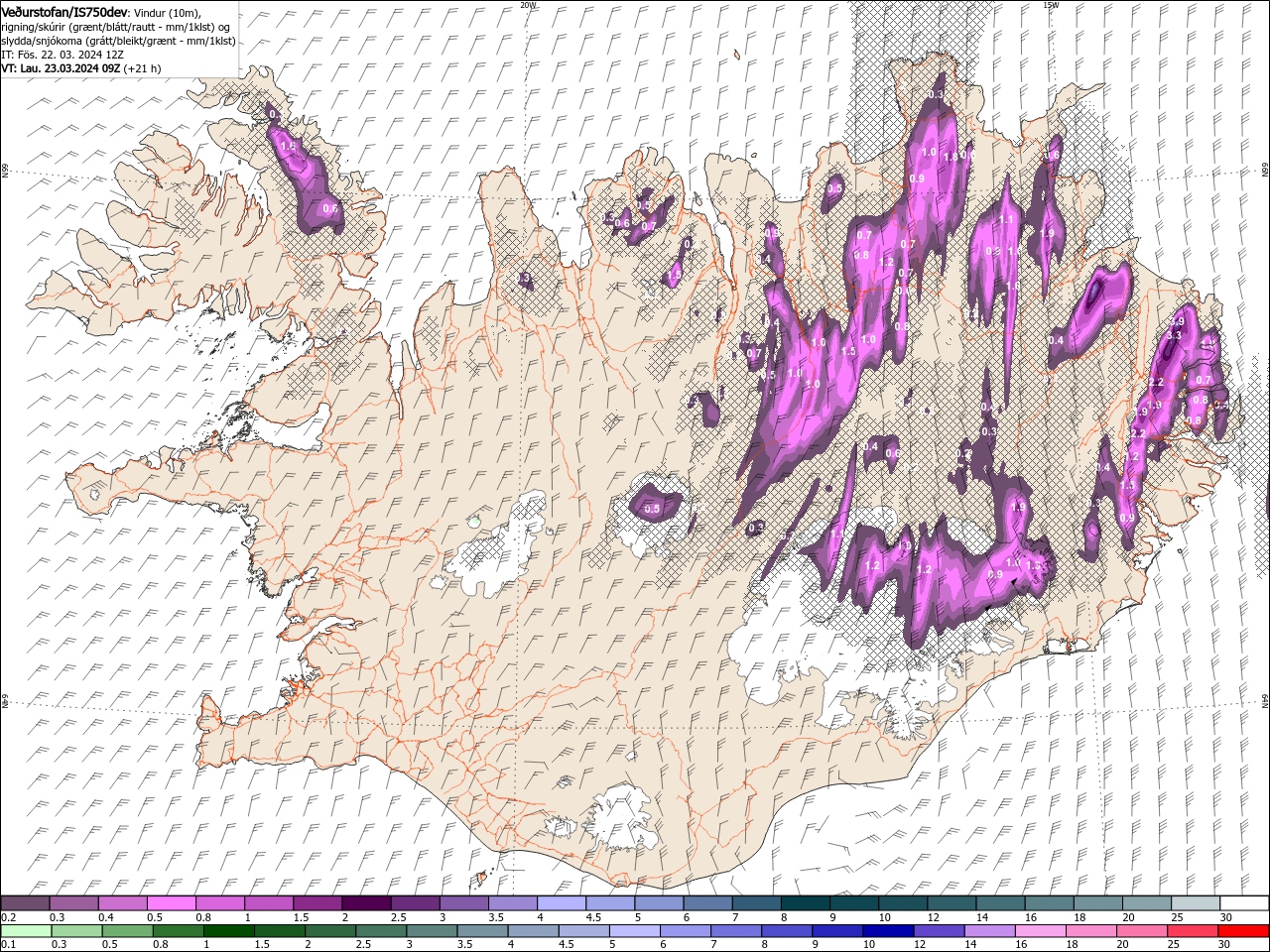
Task: Select the snow legend swatch starting at 6
Action: coord(705,903)
